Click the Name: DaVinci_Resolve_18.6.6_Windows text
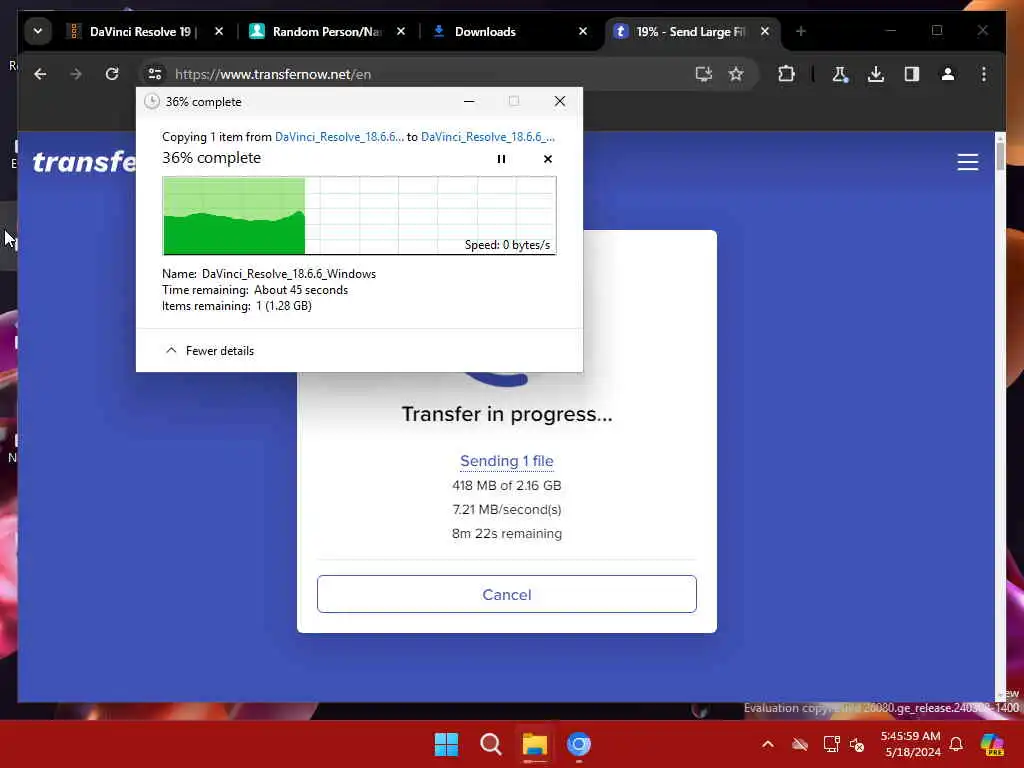1024x768 pixels. pos(269,274)
